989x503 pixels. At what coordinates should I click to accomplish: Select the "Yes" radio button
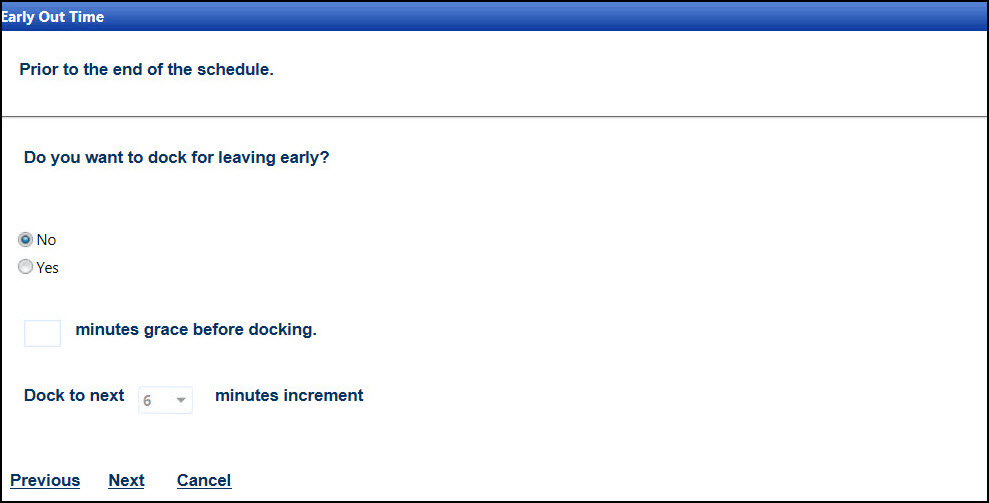pyautogui.click(x=26, y=267)
